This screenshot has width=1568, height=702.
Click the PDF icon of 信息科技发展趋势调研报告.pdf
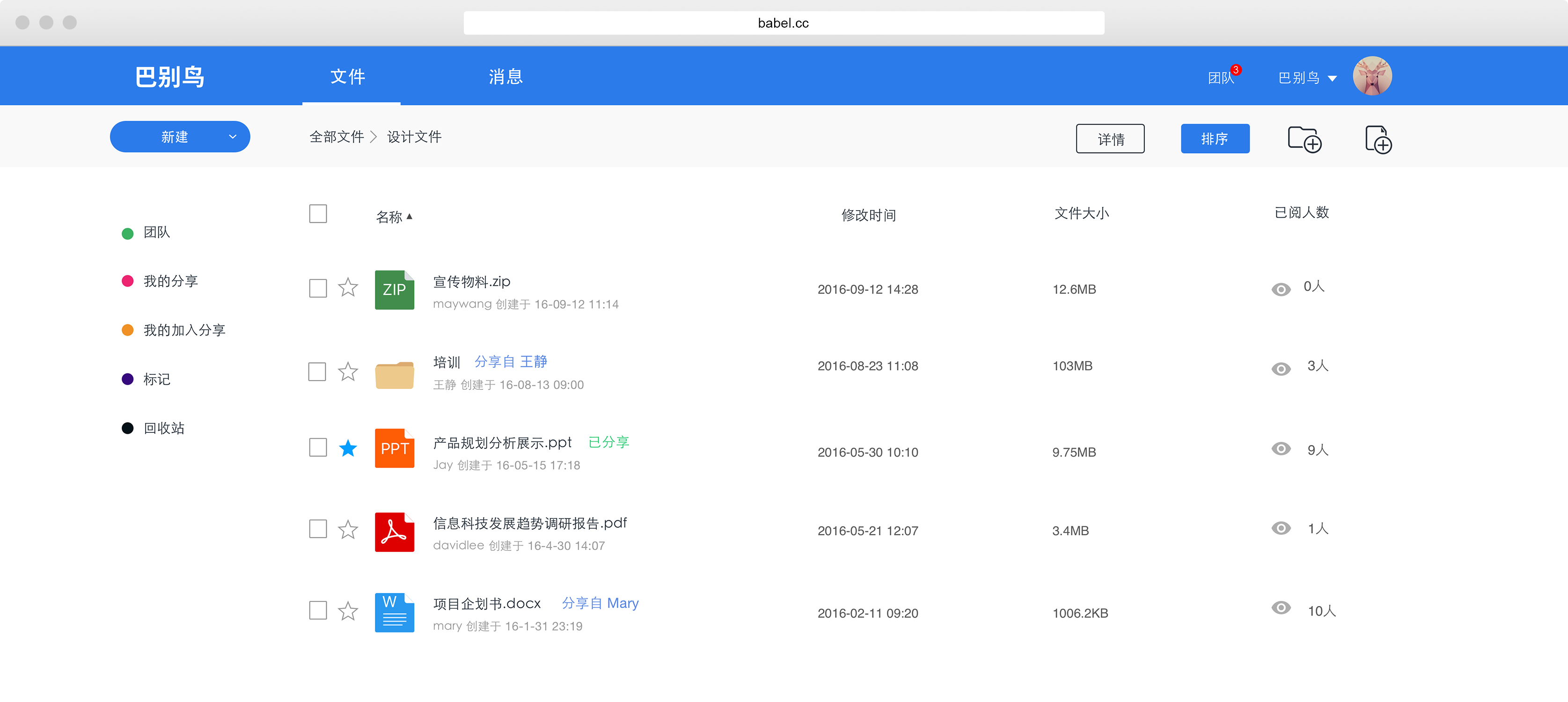click(395, 532)
